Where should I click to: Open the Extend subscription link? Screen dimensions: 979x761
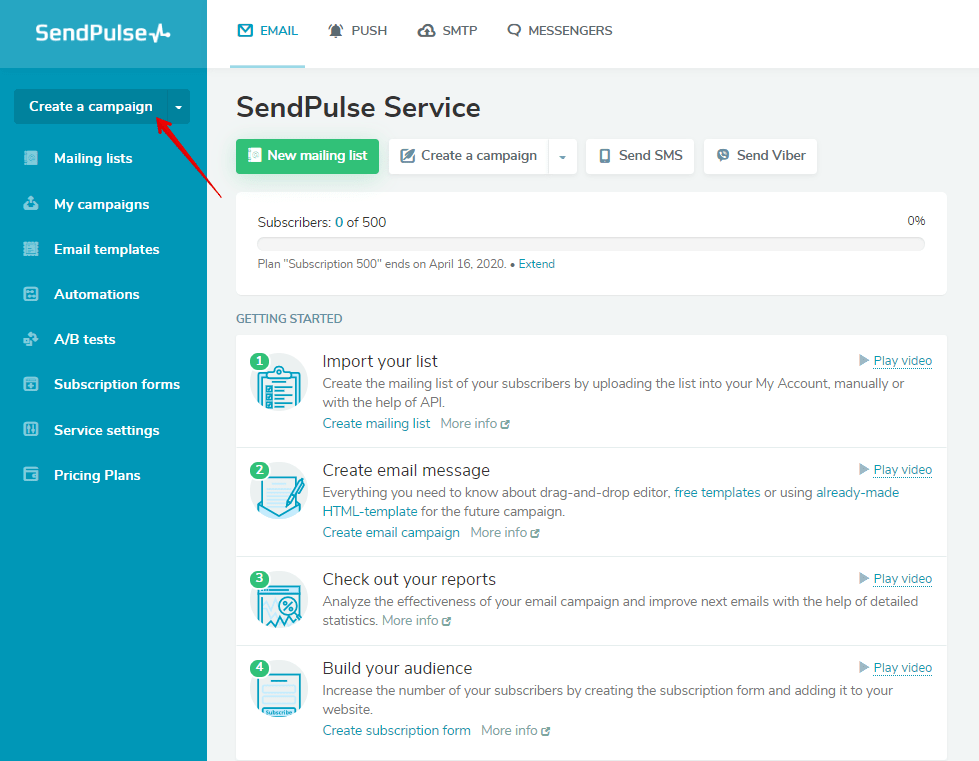[x=536, y=264]
